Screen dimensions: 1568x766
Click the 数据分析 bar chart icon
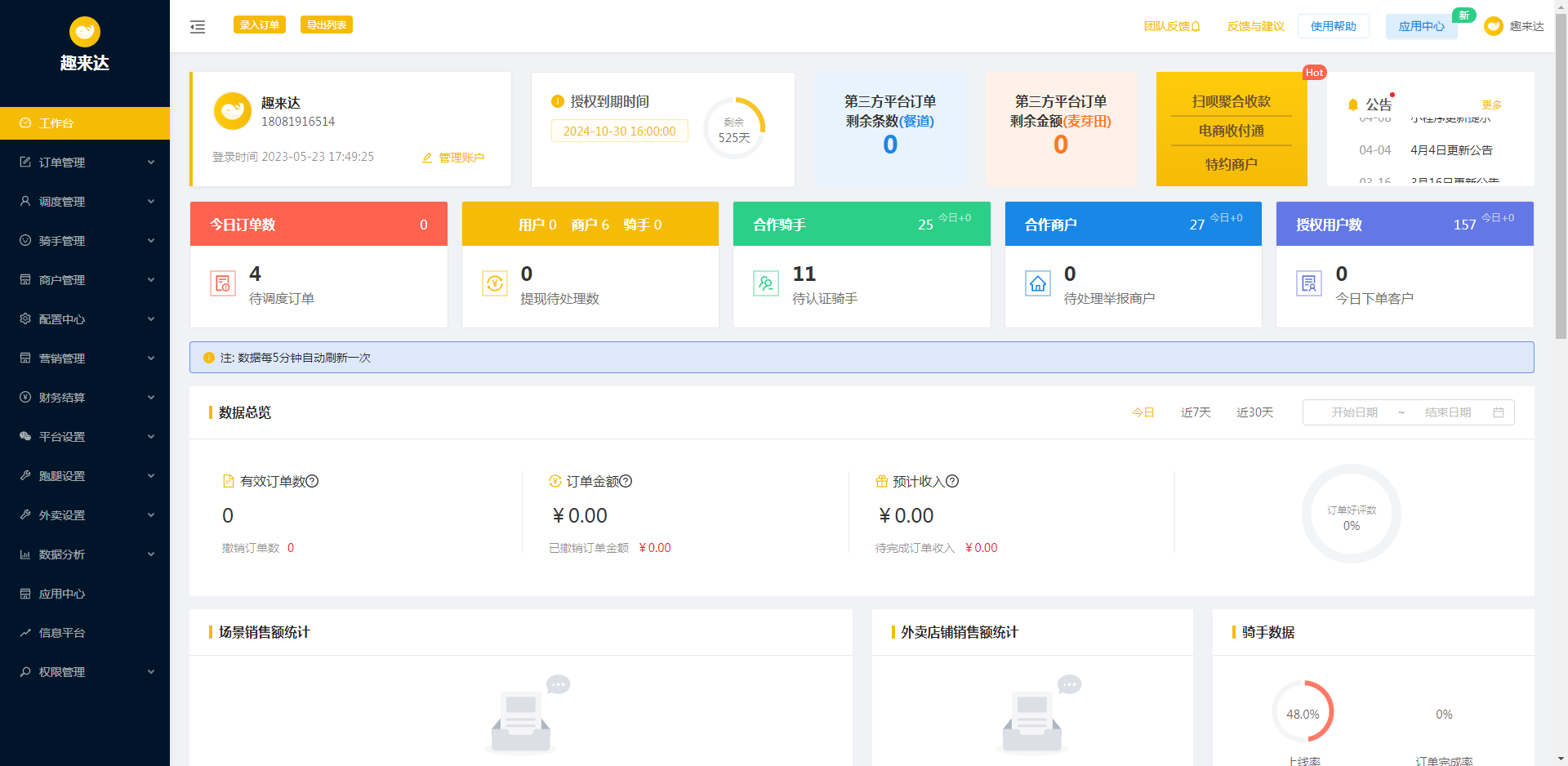[25, 554]
